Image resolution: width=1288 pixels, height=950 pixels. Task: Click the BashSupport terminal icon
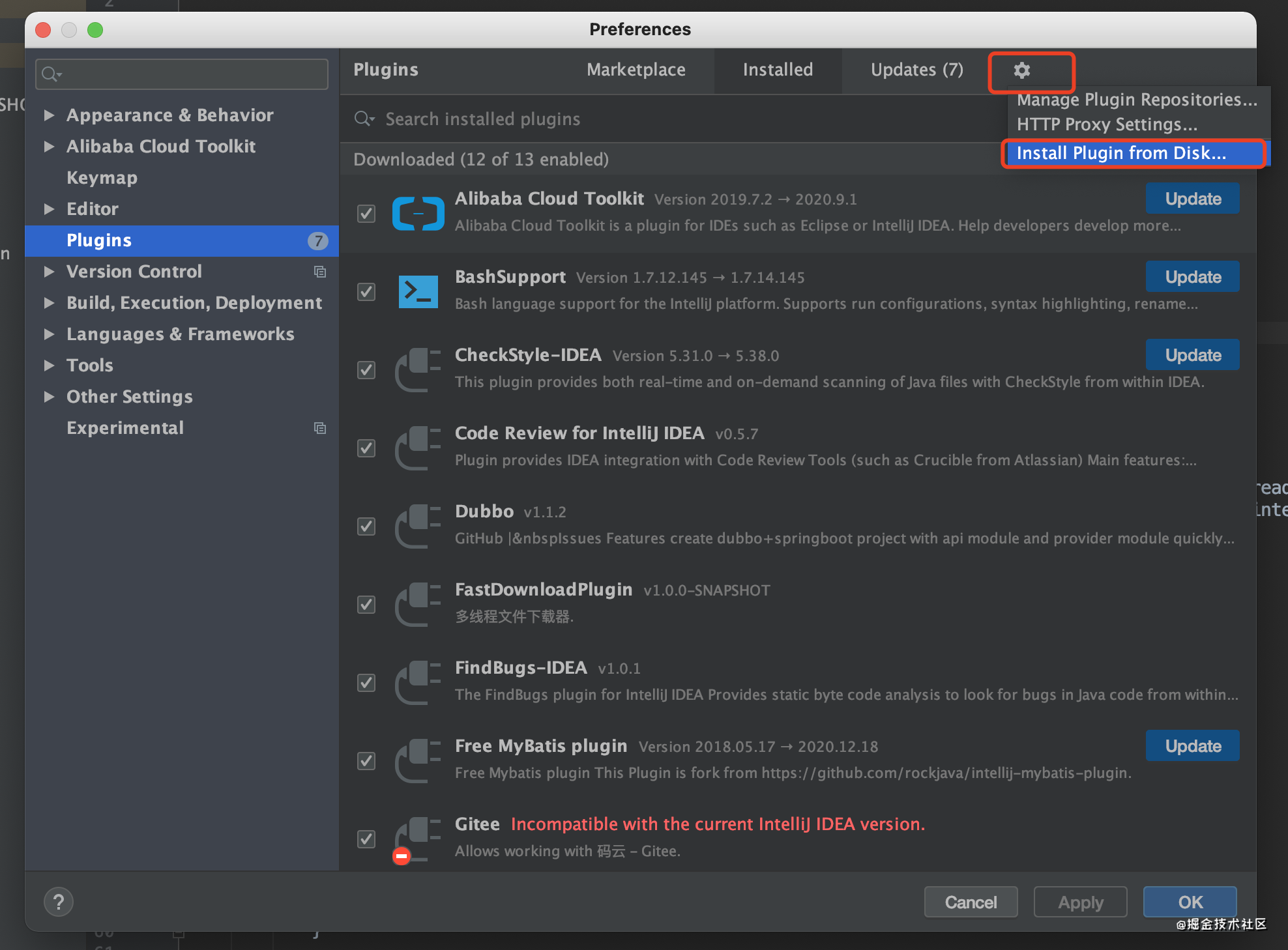418,291
